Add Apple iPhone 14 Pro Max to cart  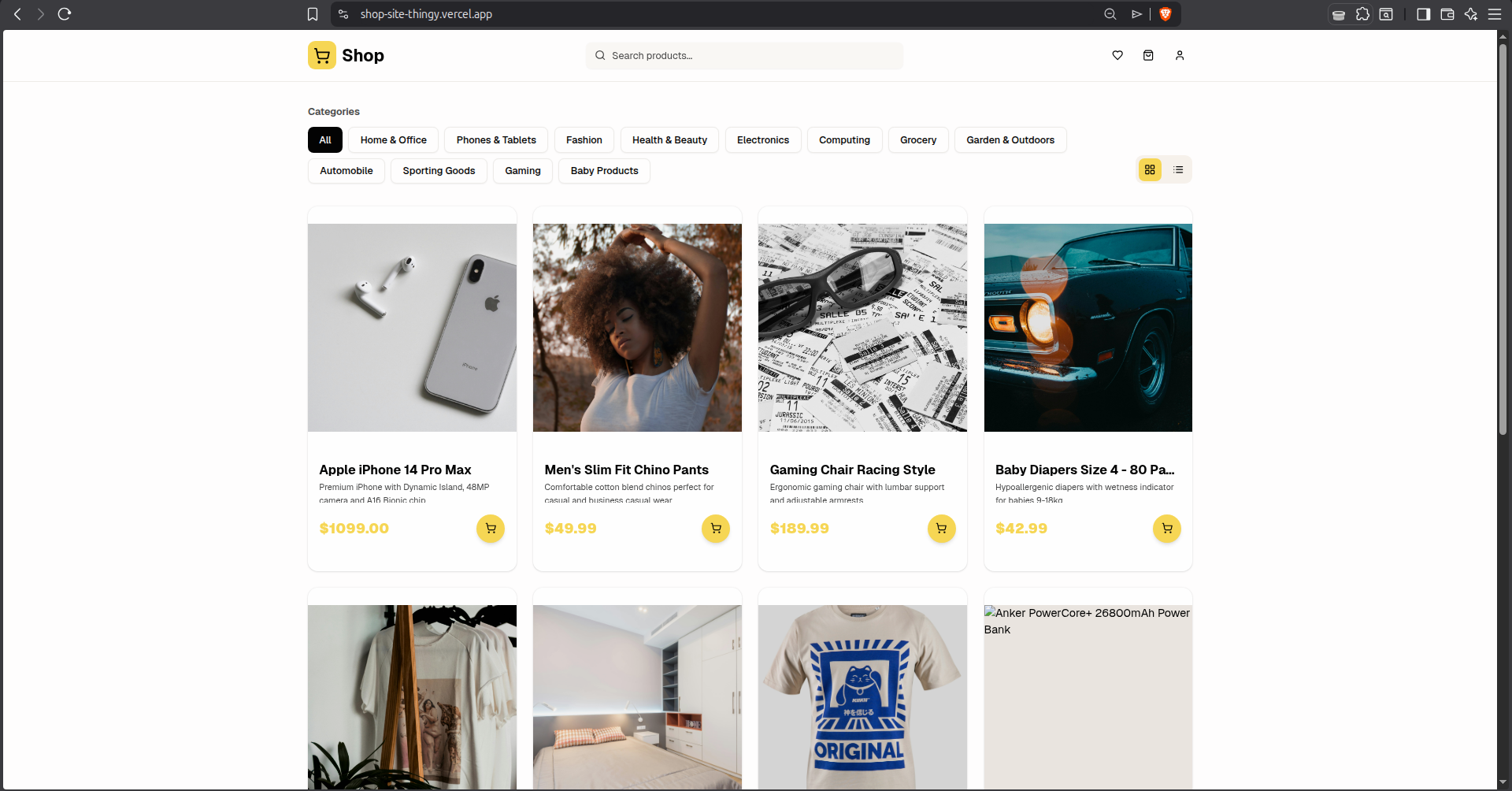[x=491, y=529]
